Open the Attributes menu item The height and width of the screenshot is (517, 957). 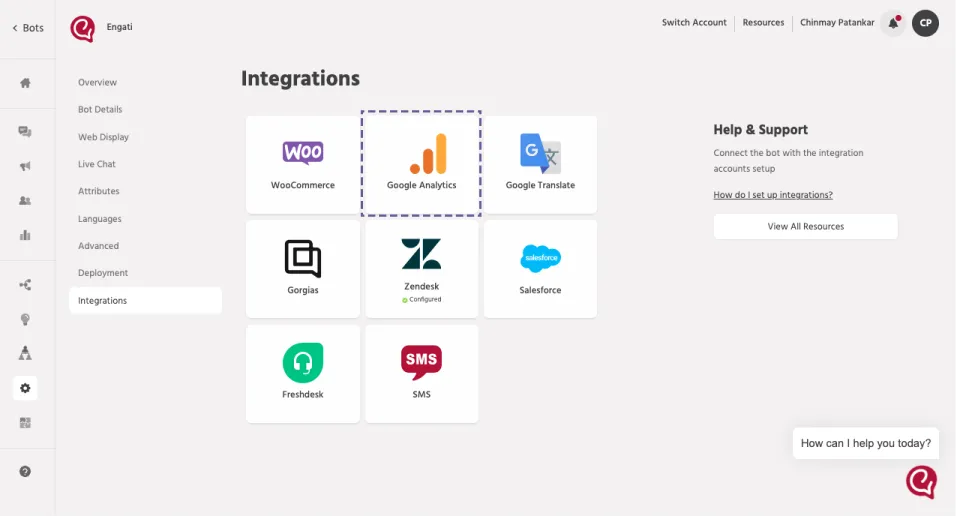tap(99, 191)
